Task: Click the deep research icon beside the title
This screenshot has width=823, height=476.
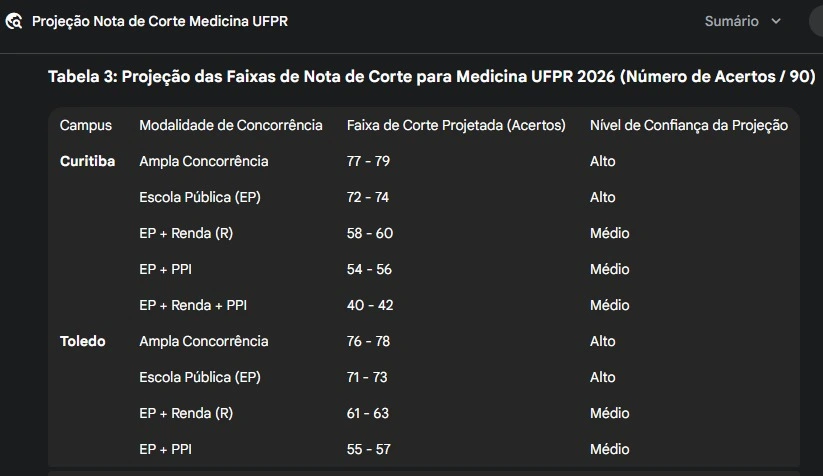Action: coord(14,21)
